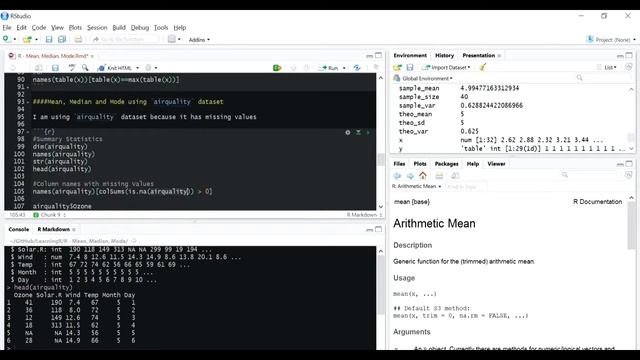Open an existing file with the folder icon
640x360 pixels.
click(x=27, y=40)
